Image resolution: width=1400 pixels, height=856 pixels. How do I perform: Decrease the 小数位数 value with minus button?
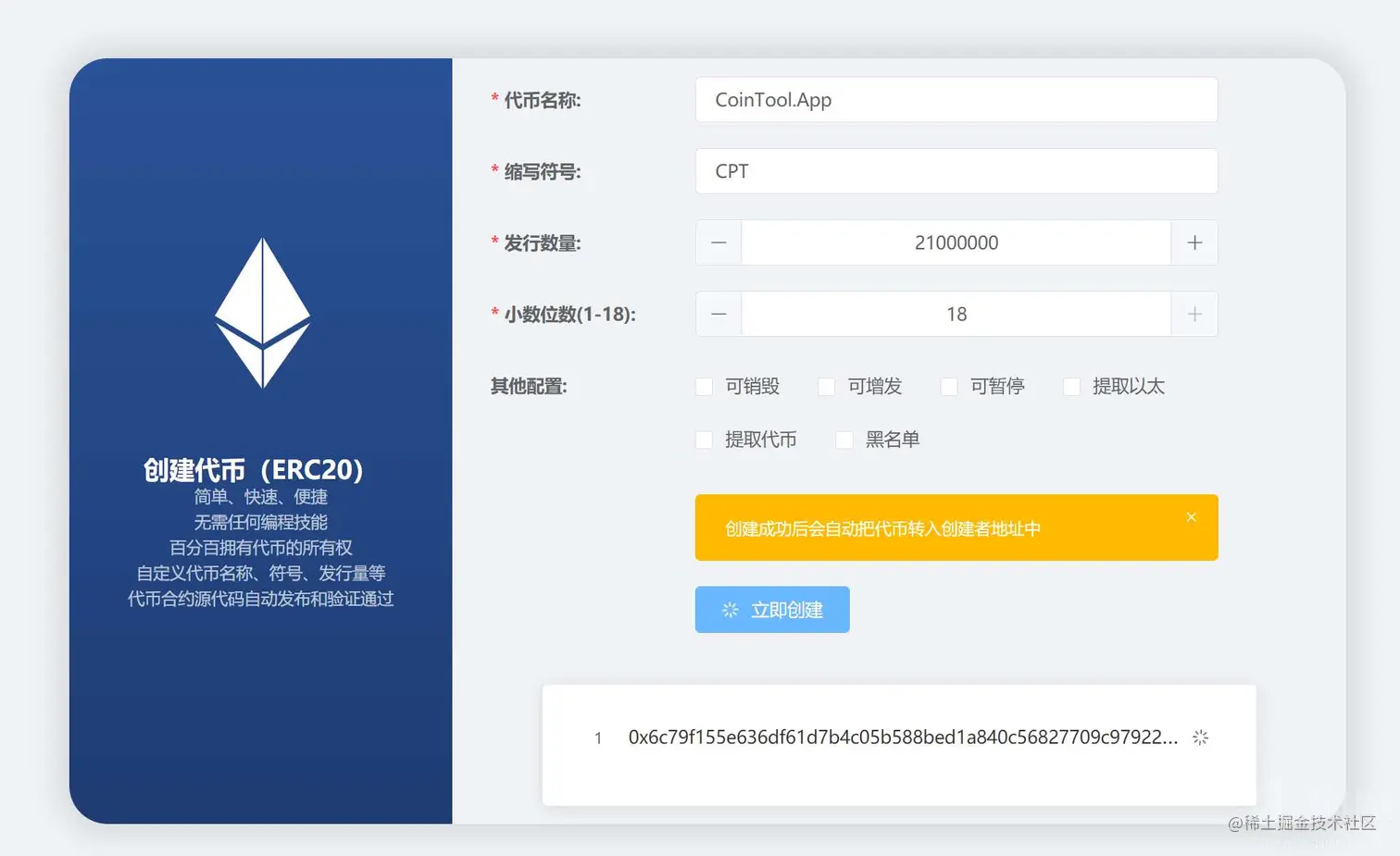pos(719,314)
